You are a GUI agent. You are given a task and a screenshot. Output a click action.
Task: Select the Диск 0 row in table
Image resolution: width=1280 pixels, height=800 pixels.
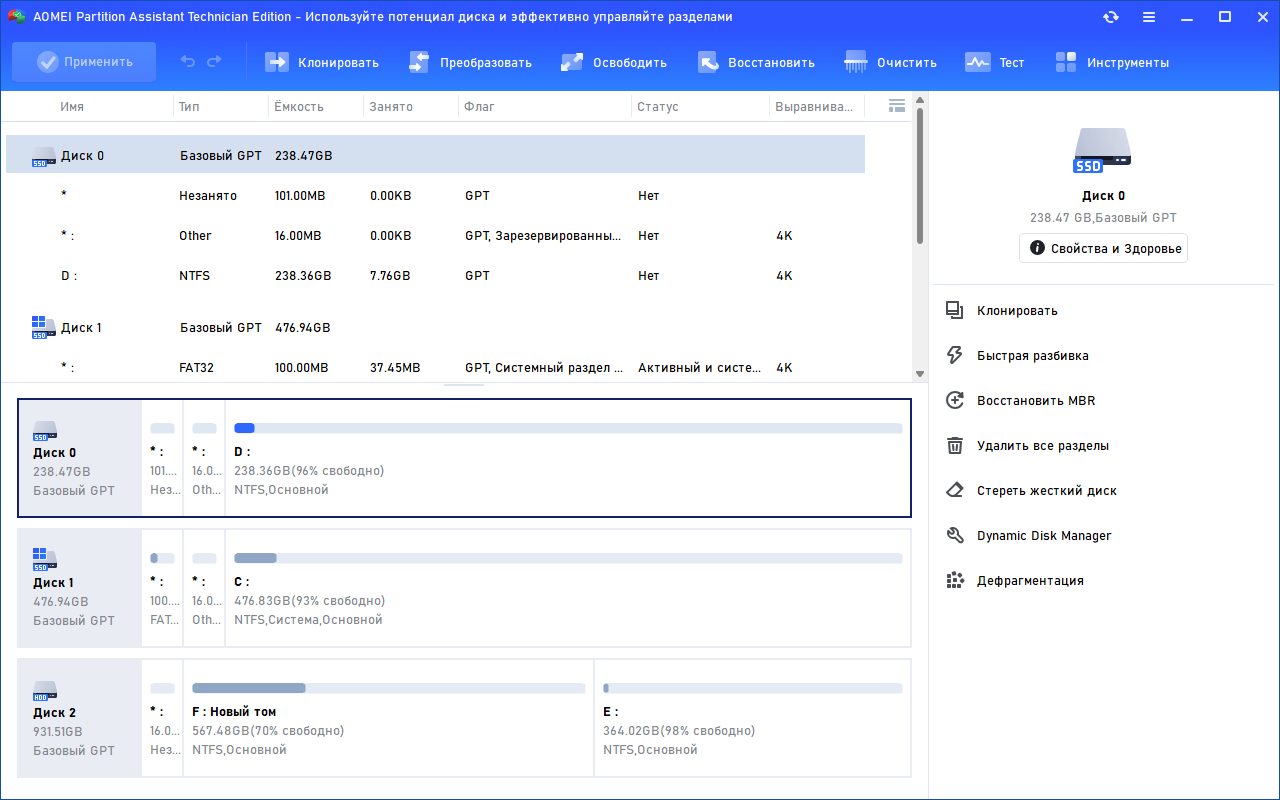point(435,155)
